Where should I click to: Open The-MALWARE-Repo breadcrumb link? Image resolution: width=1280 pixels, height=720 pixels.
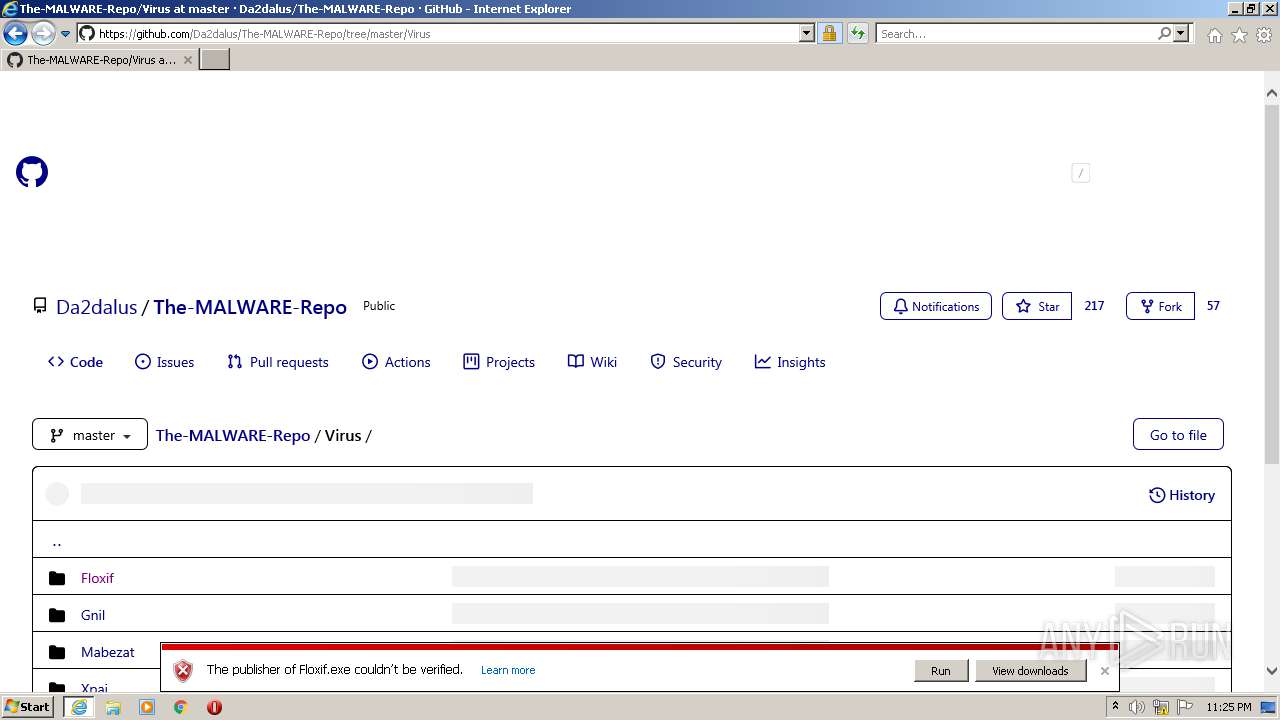(233, 435)
